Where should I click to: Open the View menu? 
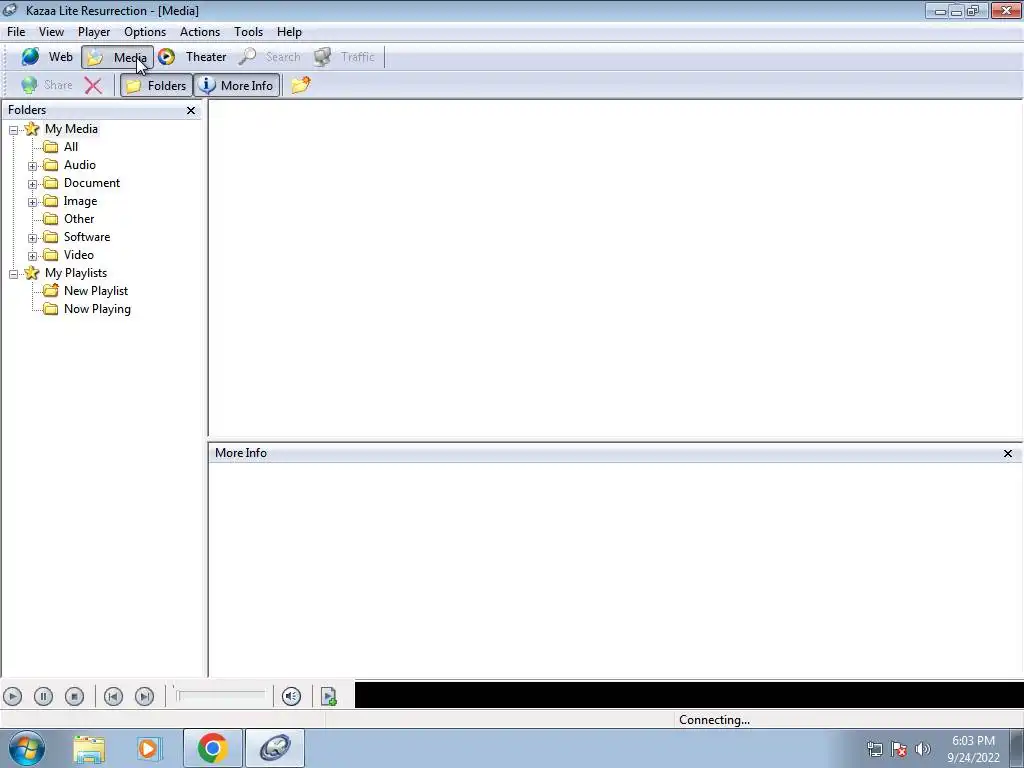point(51,31)
